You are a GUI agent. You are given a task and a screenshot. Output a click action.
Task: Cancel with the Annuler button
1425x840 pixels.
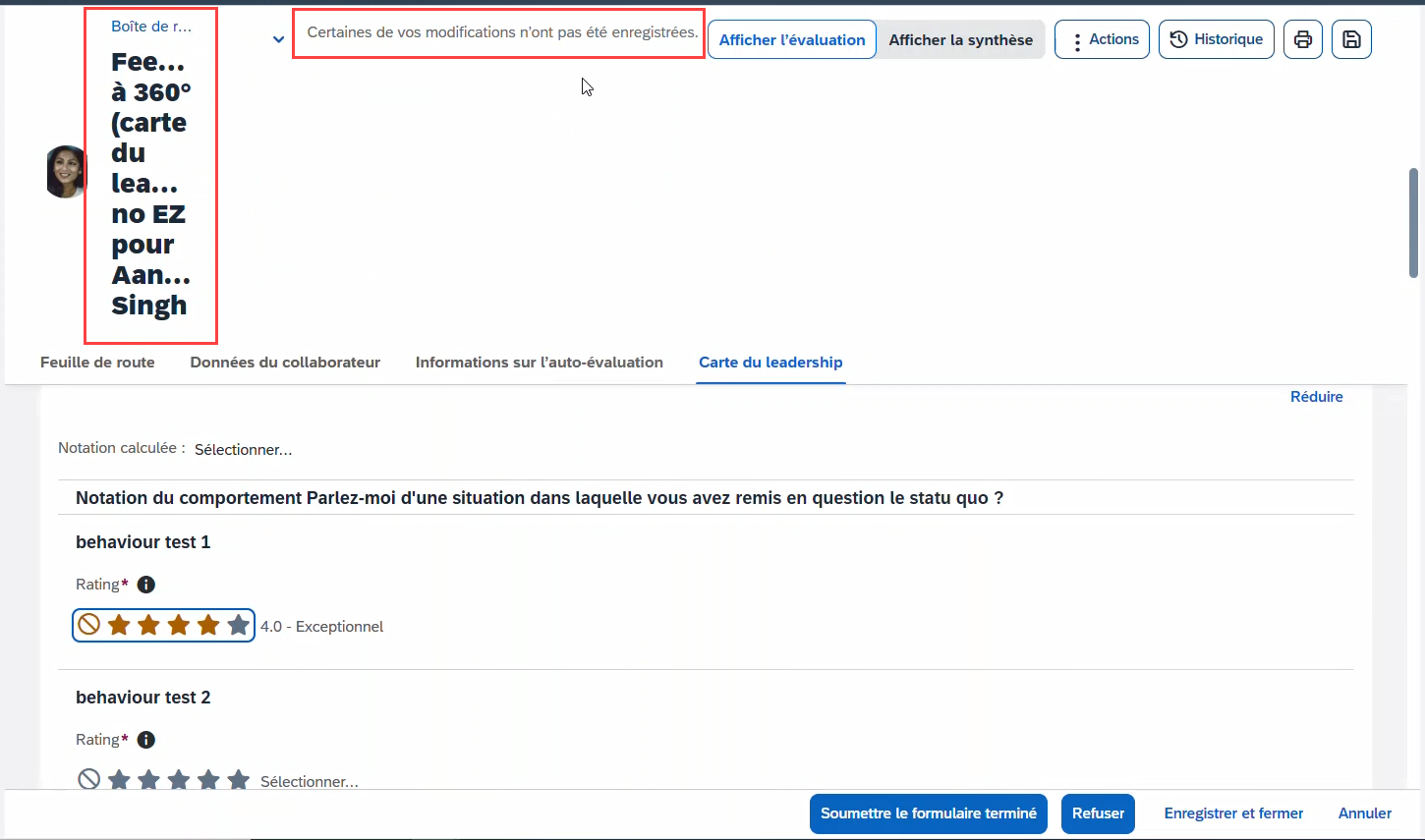[1365, 813]
